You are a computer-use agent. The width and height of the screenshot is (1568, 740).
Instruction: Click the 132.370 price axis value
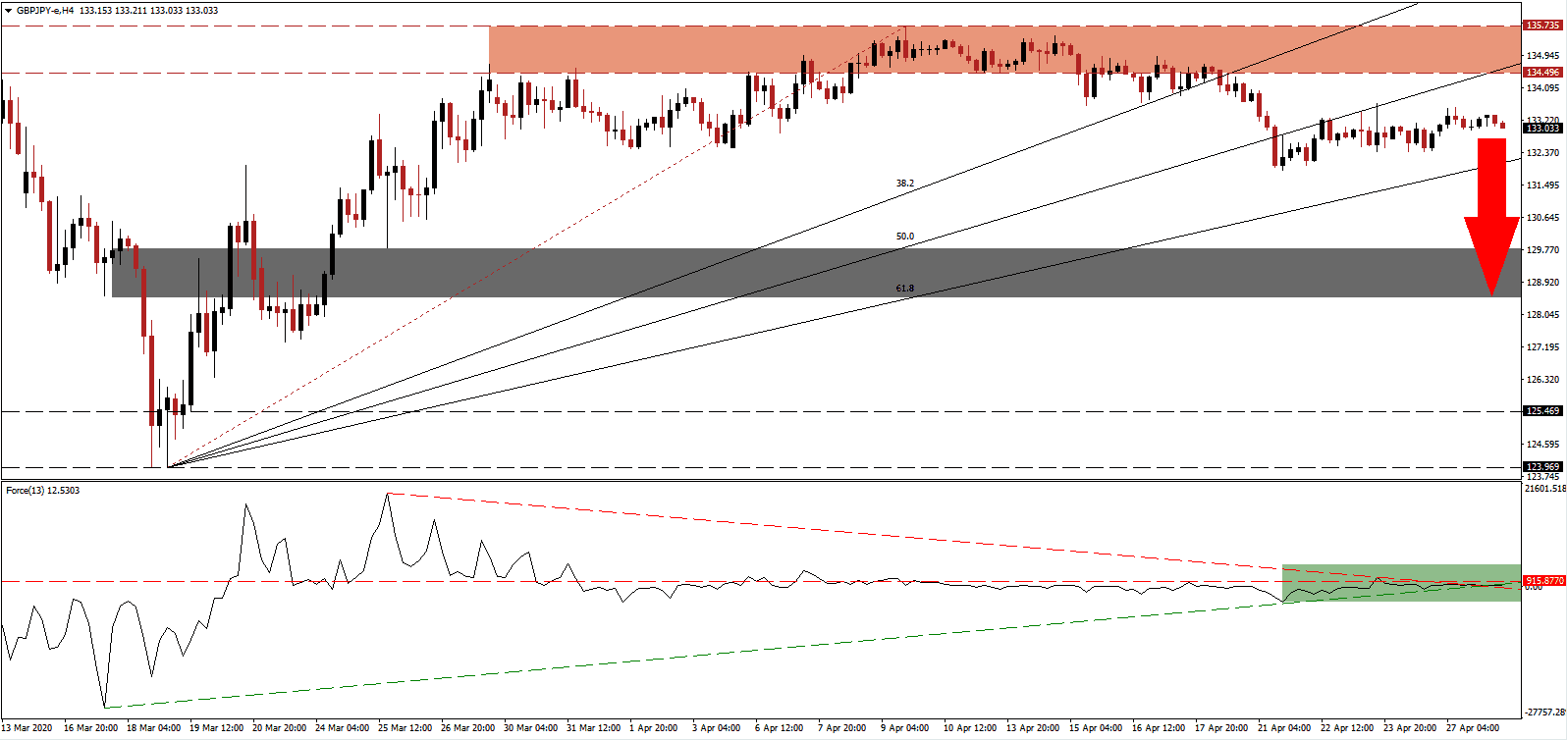coord(1543,152)
